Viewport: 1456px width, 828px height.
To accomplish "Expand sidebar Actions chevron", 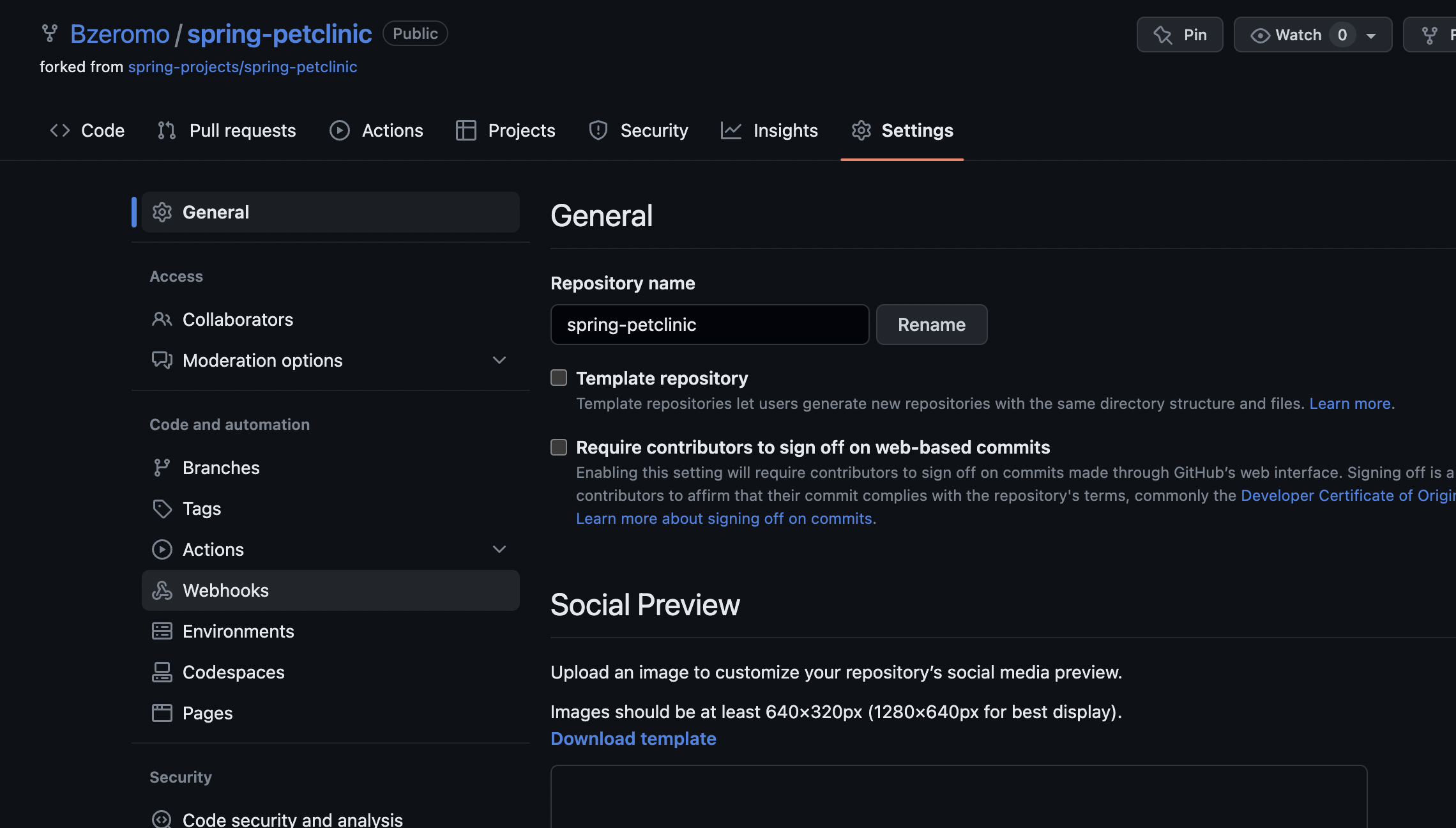I will click(x=499, y=549).
